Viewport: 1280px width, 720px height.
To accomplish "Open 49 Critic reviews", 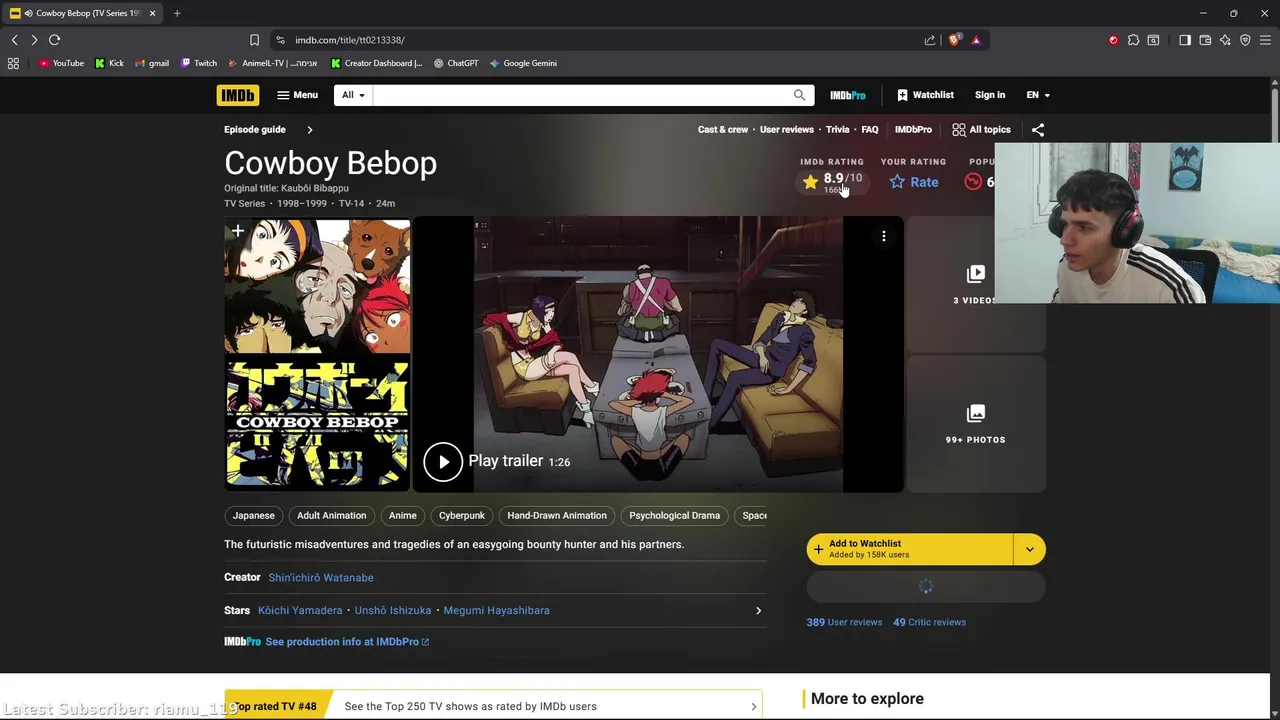I will click(x=930, y=622).
